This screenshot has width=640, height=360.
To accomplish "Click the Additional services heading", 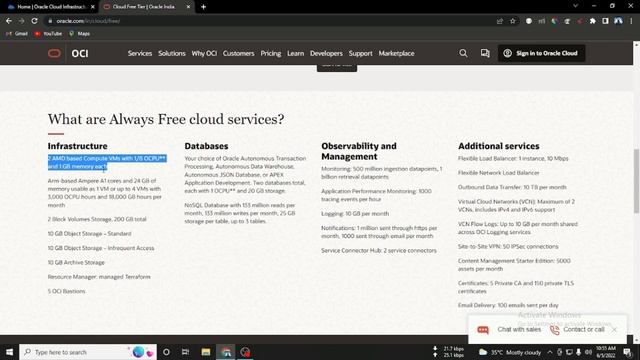I will coord(498,146).
